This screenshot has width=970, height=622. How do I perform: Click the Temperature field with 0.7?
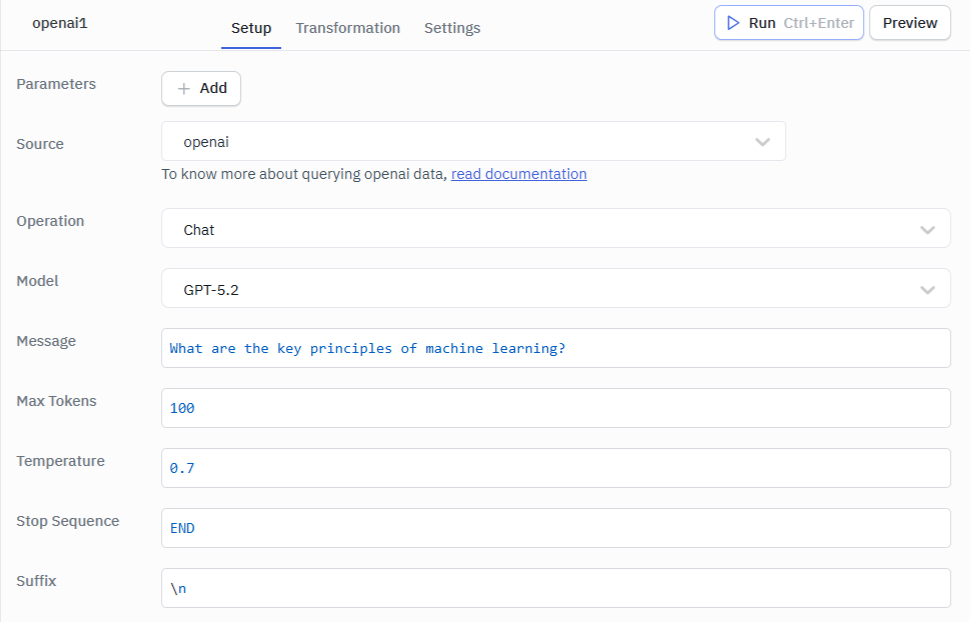(556, 469)
